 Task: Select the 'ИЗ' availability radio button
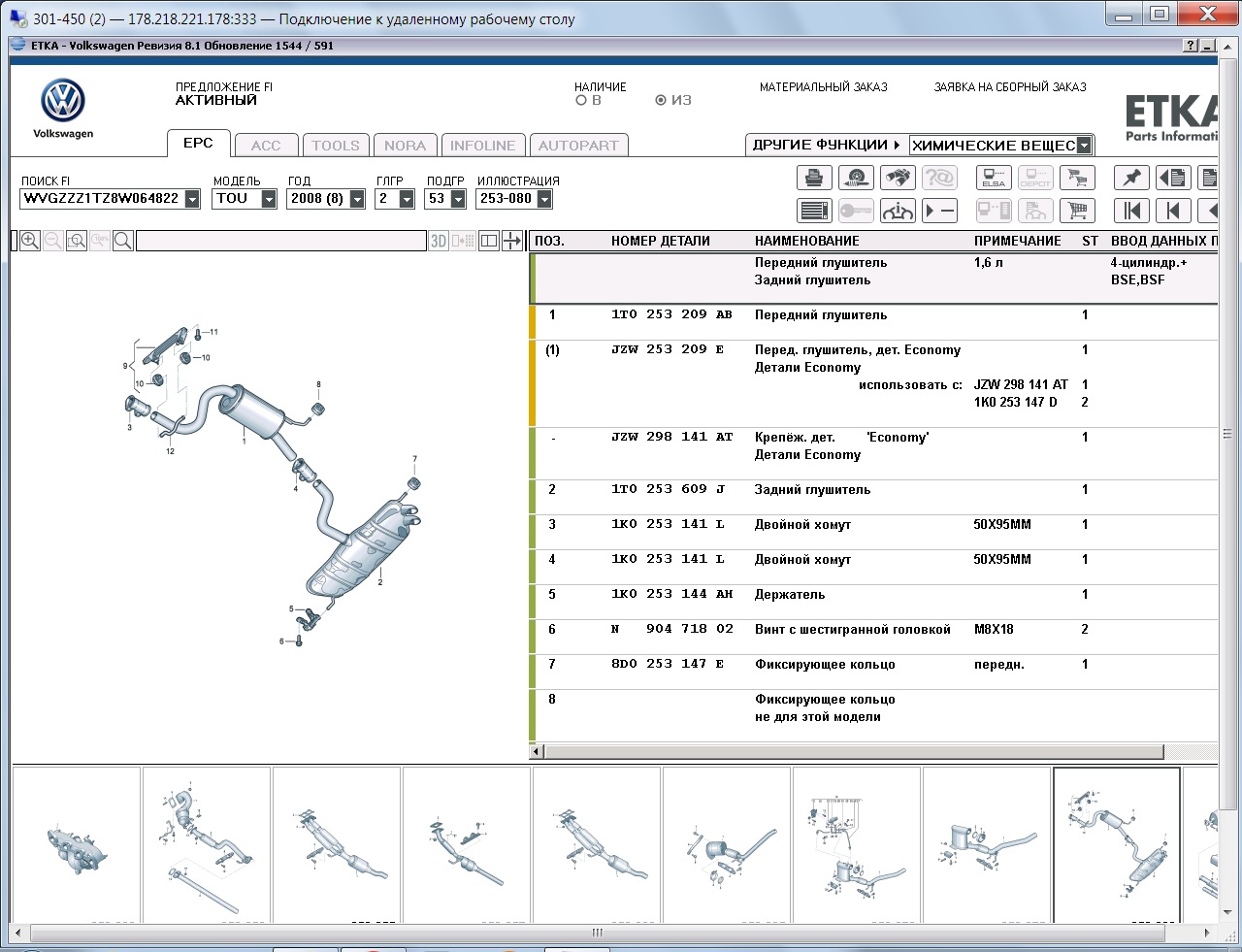[661, 100]
